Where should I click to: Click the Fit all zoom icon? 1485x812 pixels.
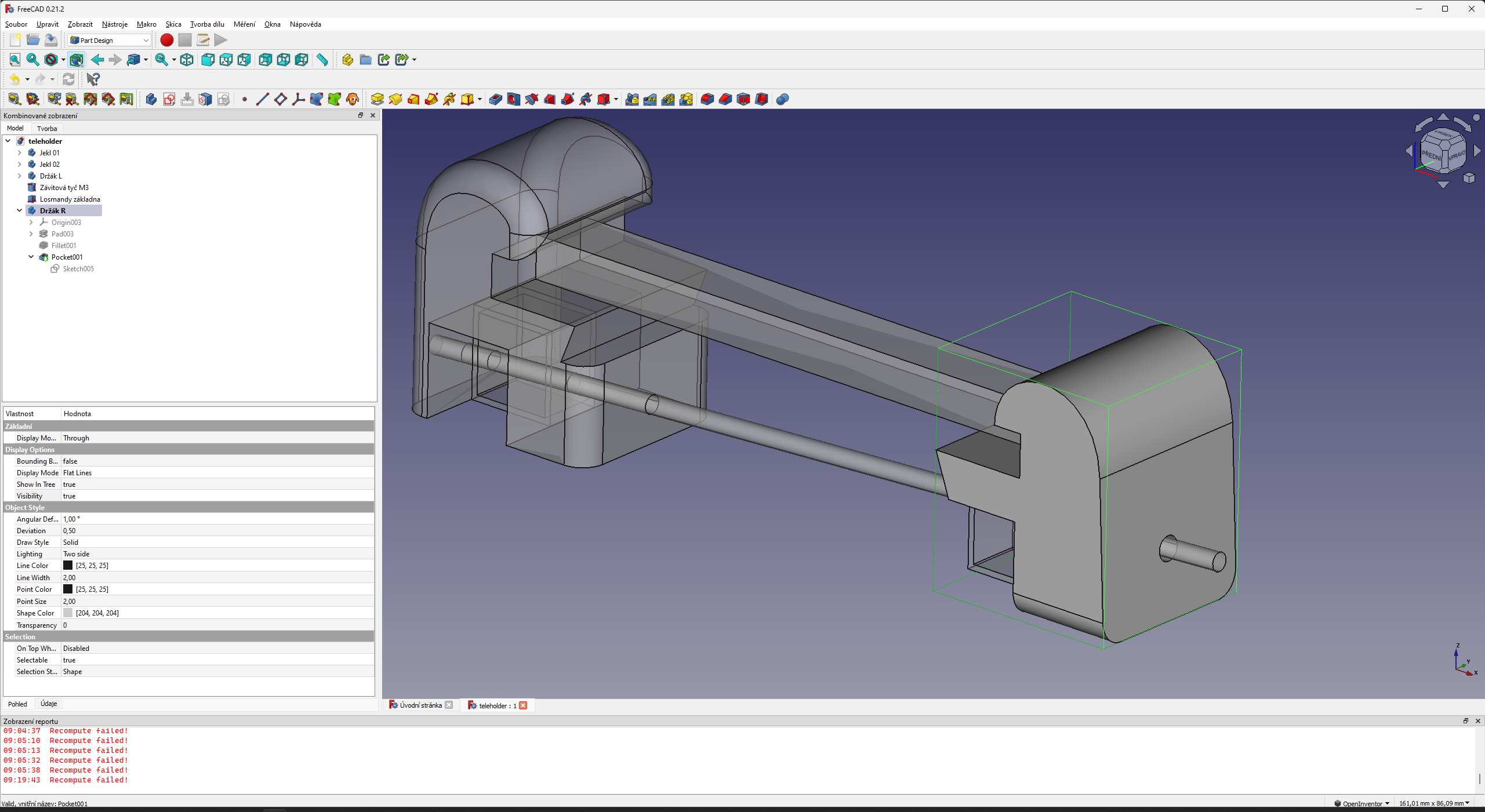pyautogui.click(x=14, y=60)
